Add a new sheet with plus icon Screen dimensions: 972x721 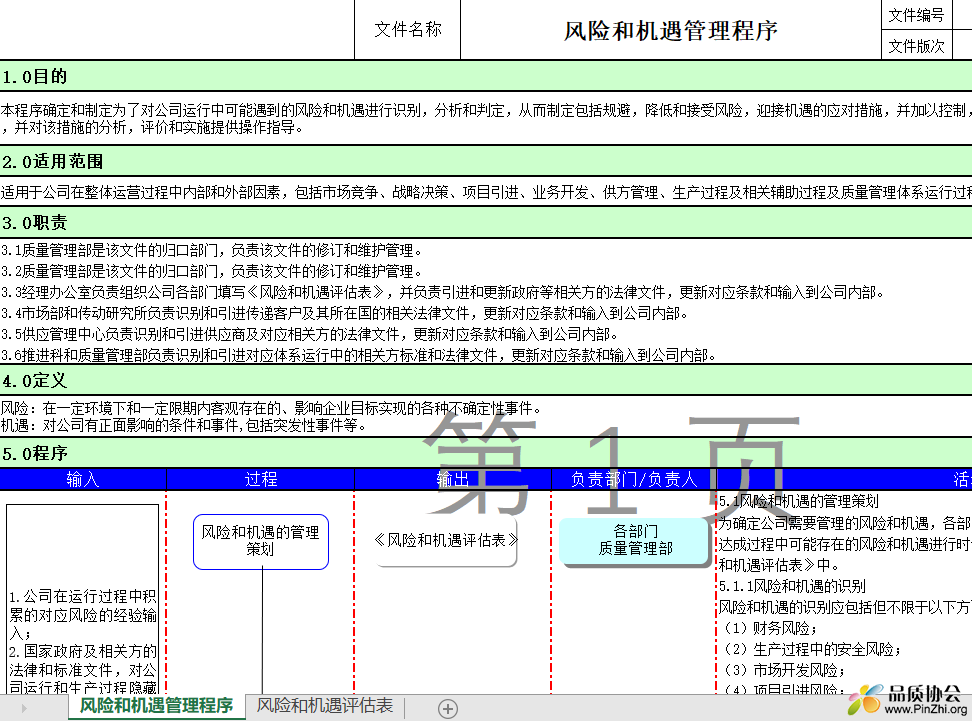click(448, 709)
